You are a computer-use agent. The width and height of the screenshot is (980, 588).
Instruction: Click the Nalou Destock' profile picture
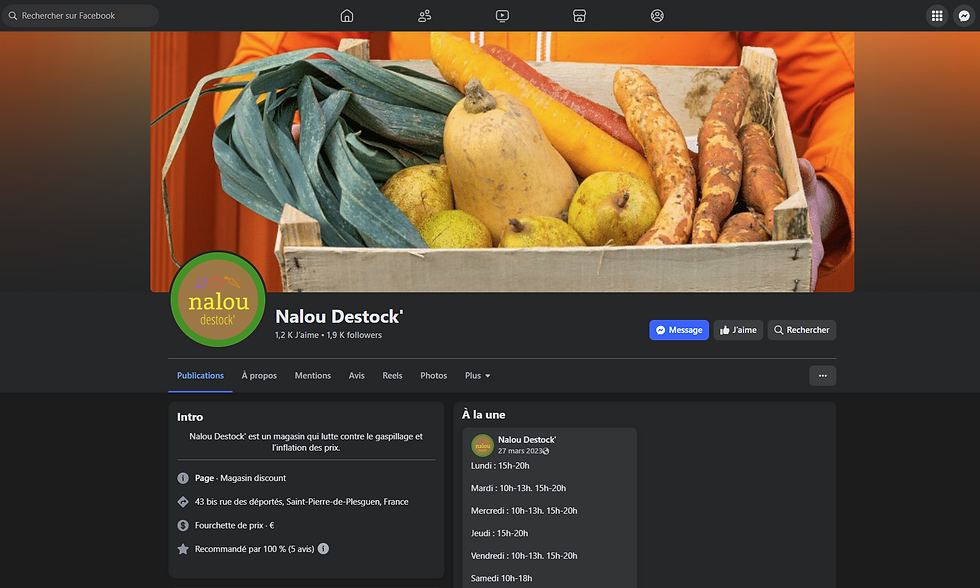point(218,299)
